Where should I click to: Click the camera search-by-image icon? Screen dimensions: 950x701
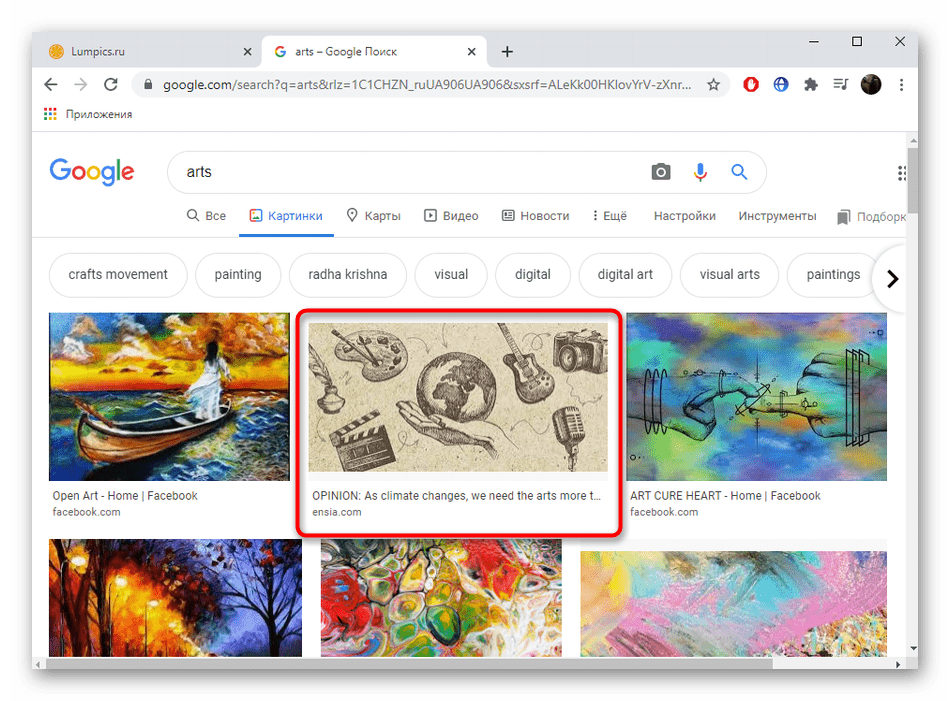pyautogui.click(x=661, y=172)
